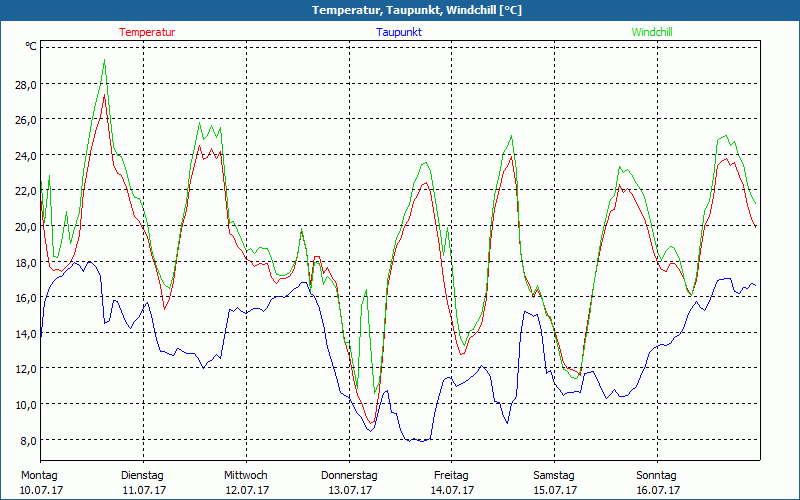Click the °C unit label on y-axis
Viewport: 800px width, 500px height.
[x=31, y=47]
